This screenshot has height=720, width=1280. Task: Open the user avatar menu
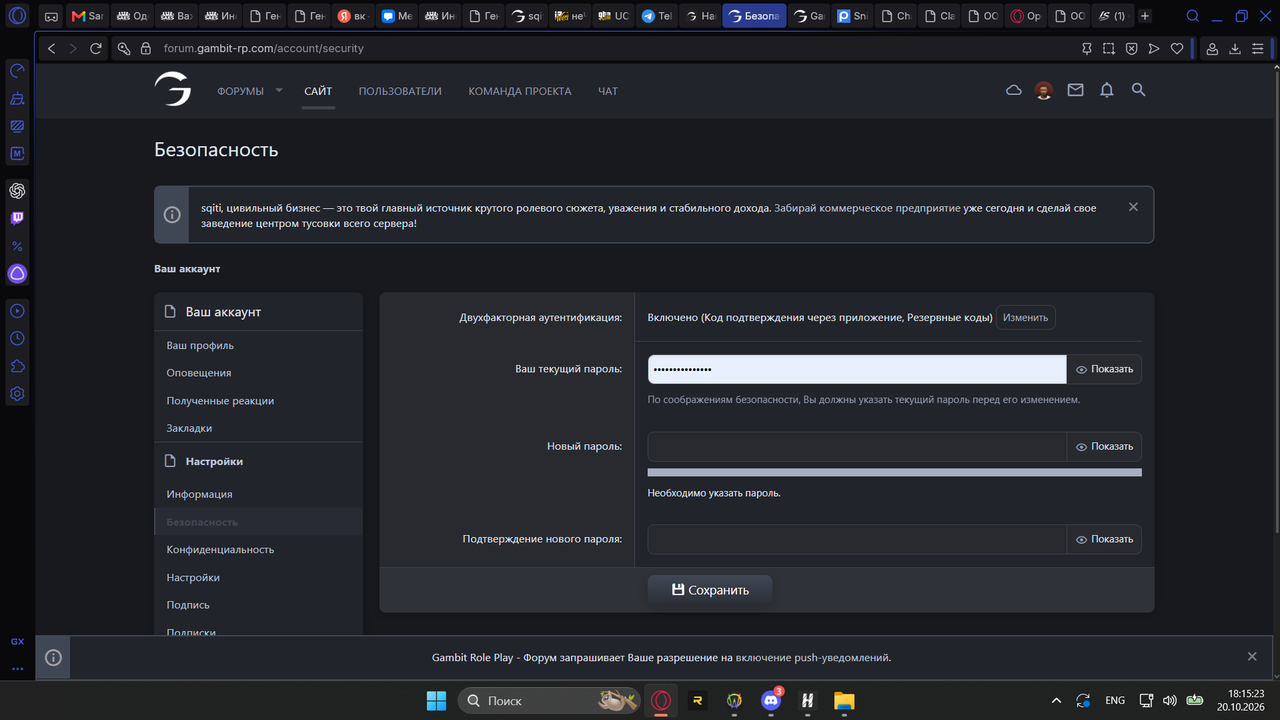1044,91
